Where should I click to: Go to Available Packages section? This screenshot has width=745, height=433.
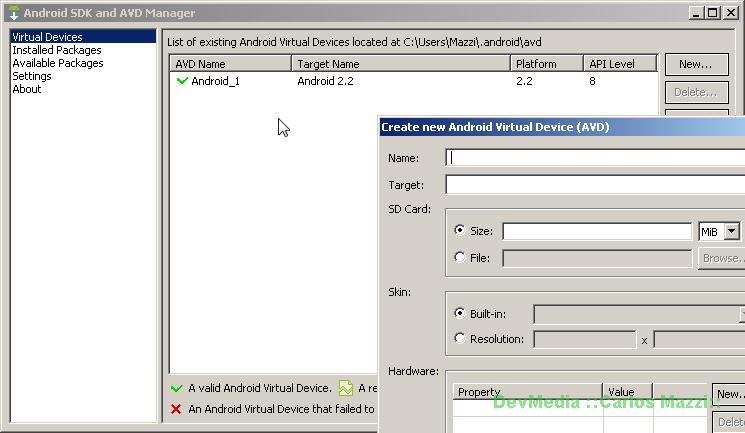57,63
